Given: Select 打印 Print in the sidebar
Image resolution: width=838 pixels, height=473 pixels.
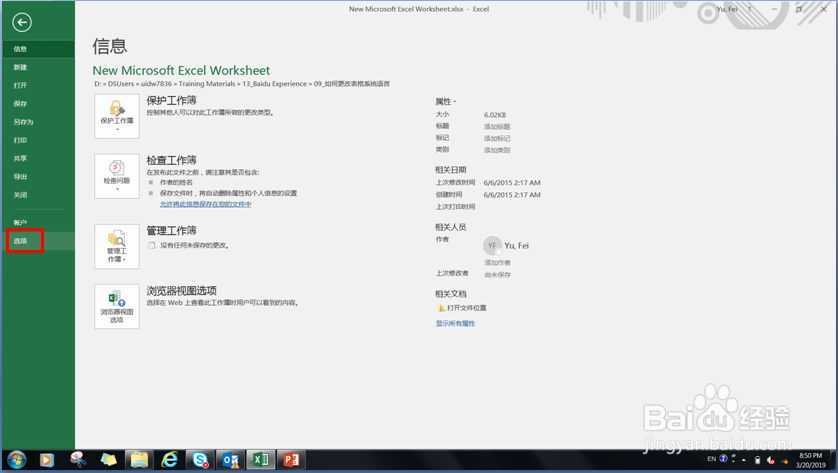Looking at the screenshot, I should point(38,140).
